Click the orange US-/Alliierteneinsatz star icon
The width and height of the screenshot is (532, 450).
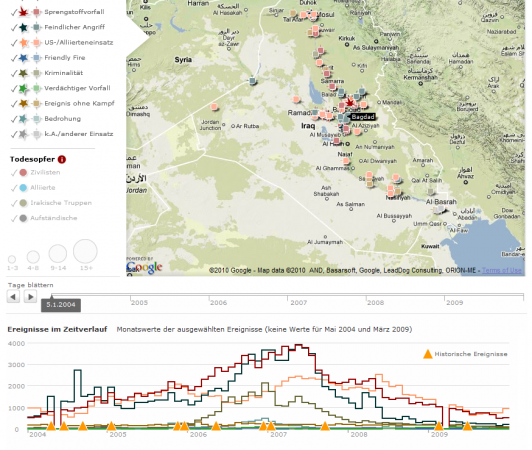(23, 43)
